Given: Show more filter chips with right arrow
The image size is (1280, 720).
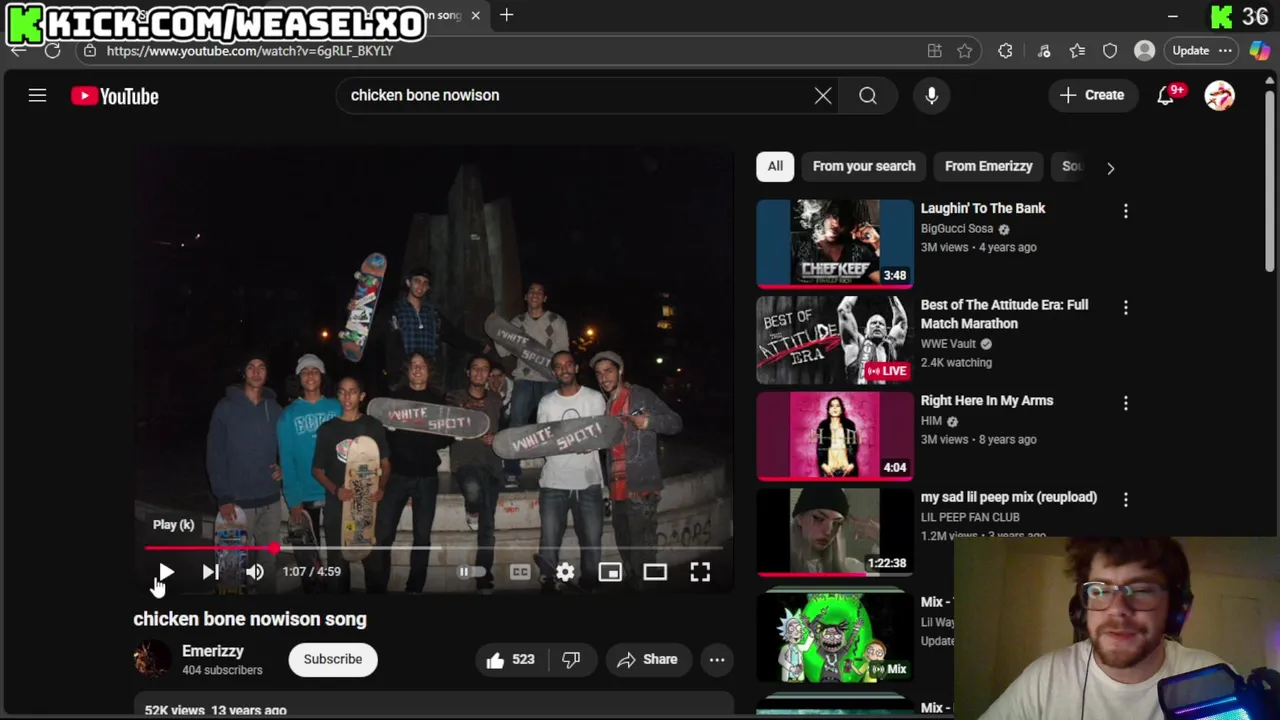Looking at the screenshot, I should click(x=1110, y=168).
